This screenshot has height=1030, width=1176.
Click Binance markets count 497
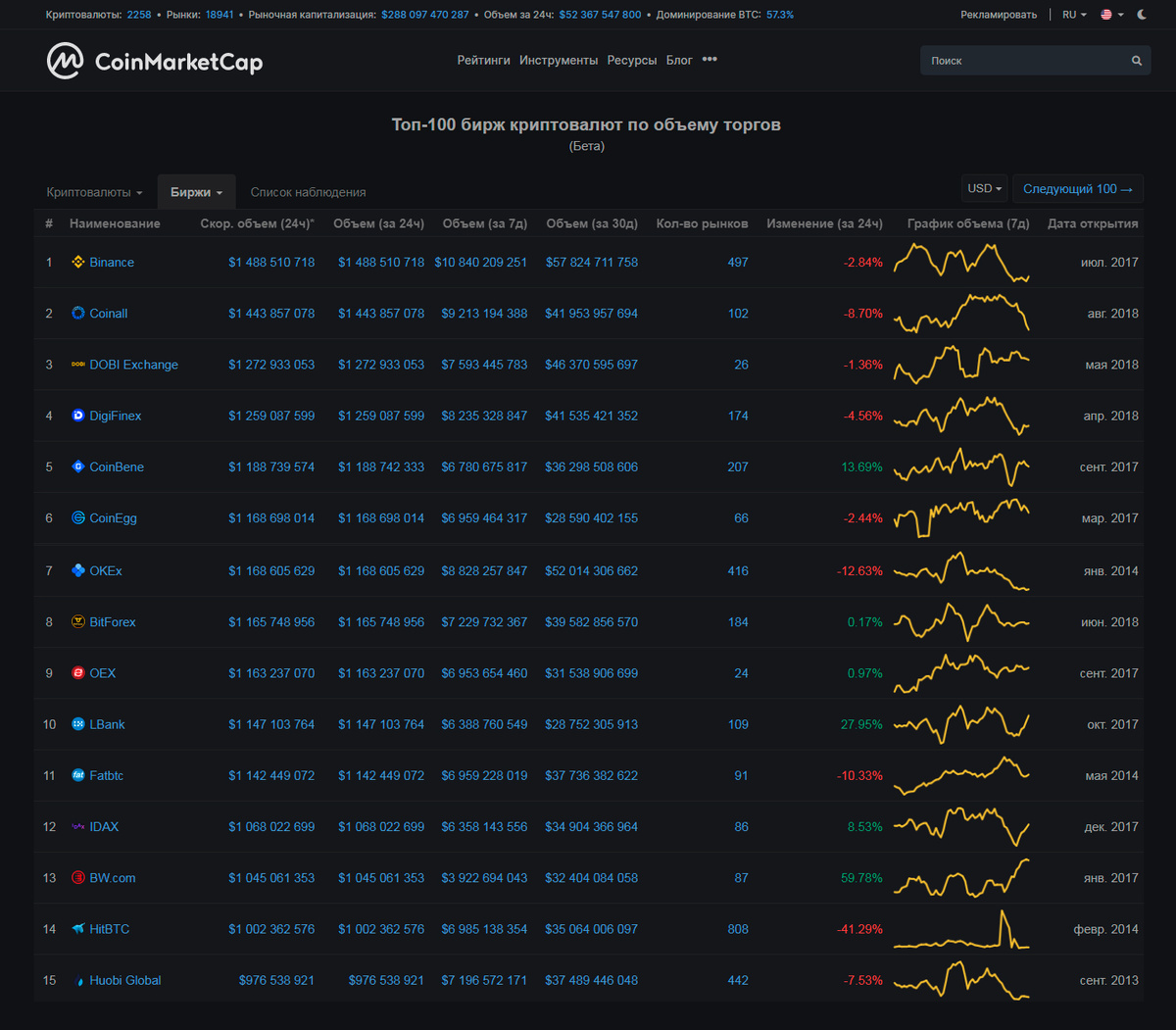[x=738, y=262]
